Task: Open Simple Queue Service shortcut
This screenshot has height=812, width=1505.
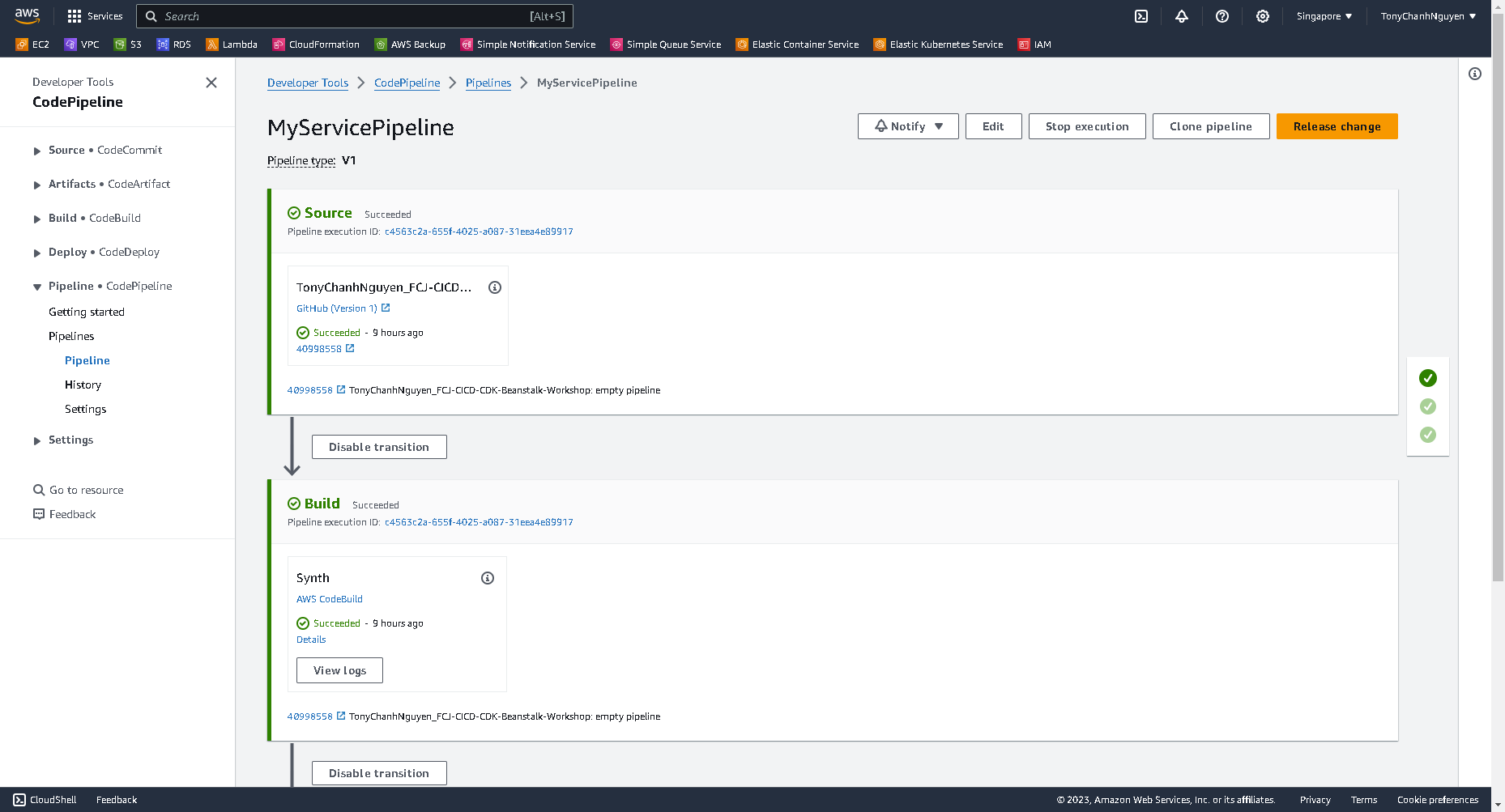Action: 665,45
